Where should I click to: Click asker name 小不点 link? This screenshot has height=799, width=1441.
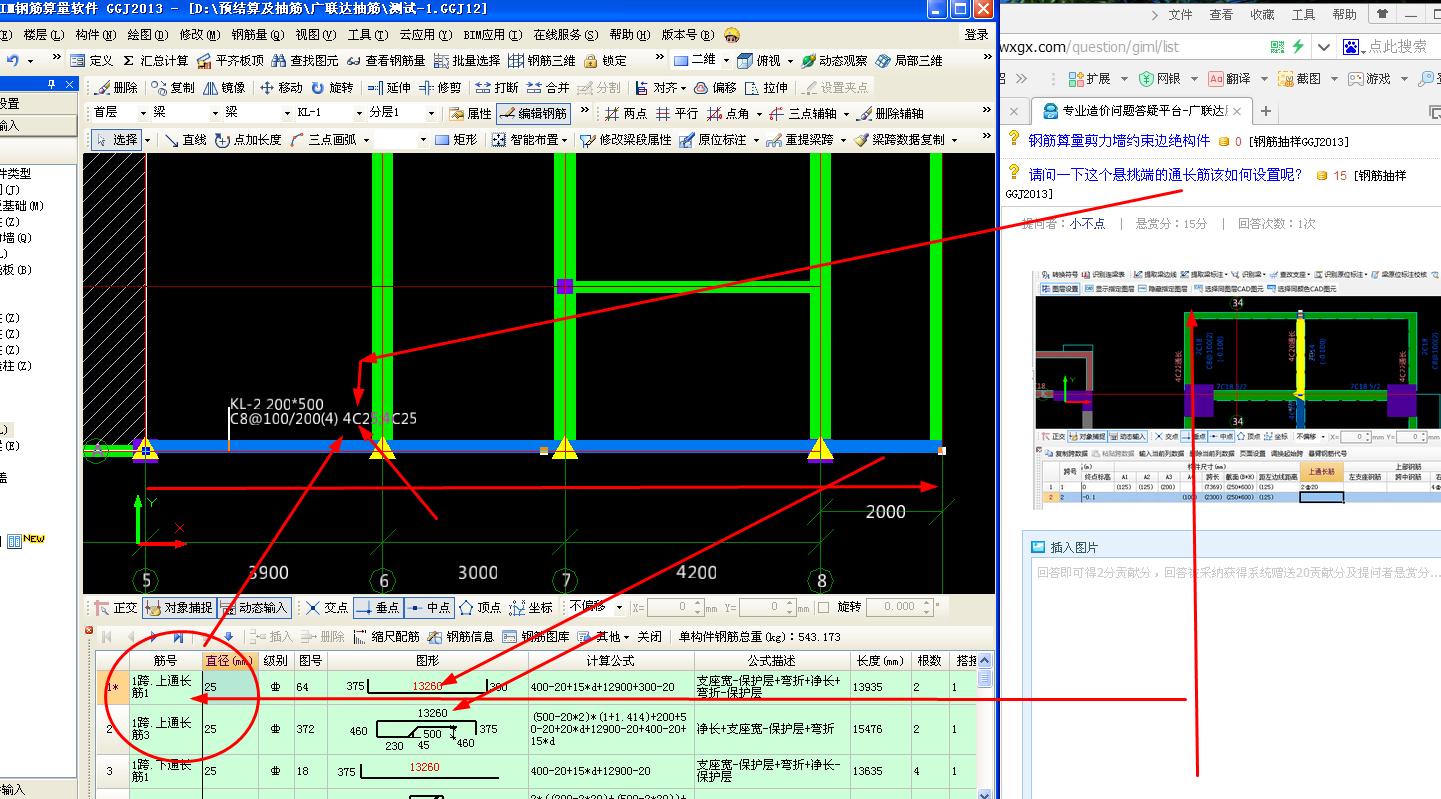click(1087, 224)
